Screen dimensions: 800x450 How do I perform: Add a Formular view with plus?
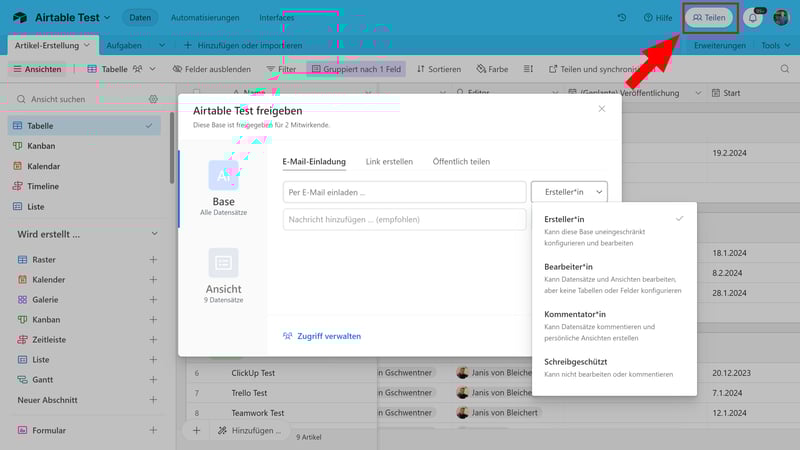[x=153, y=430]
